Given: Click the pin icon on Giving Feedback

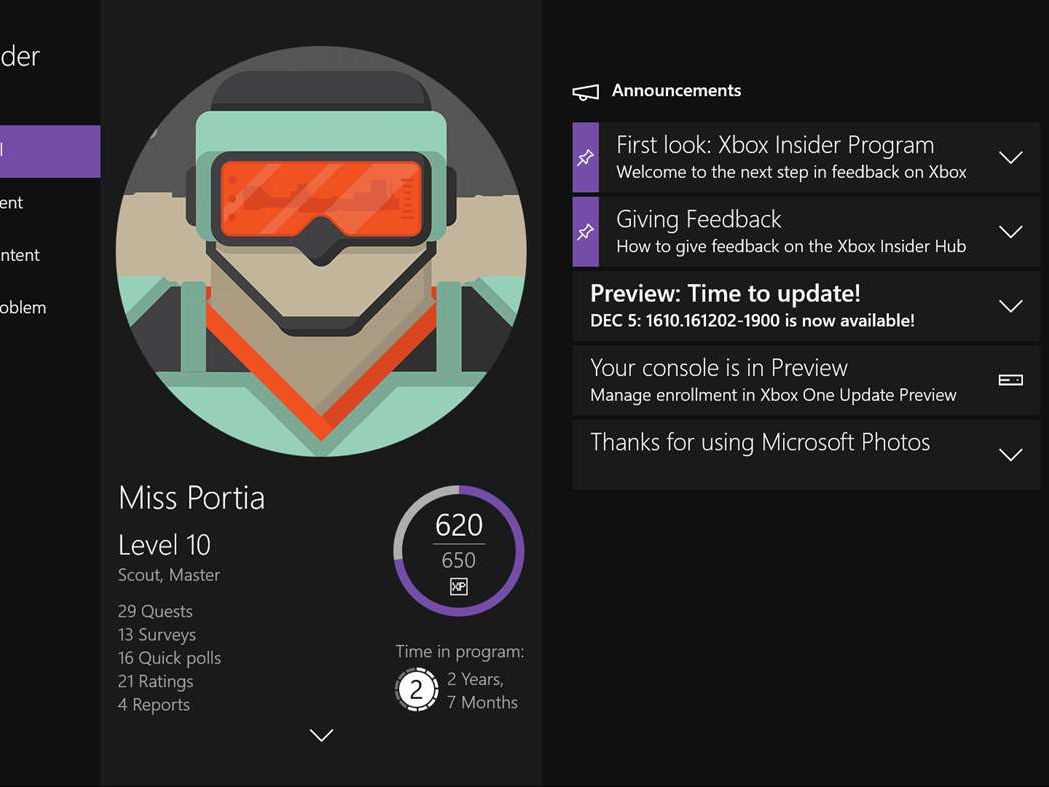Looking at the screenshot, I should click(585, 232).
